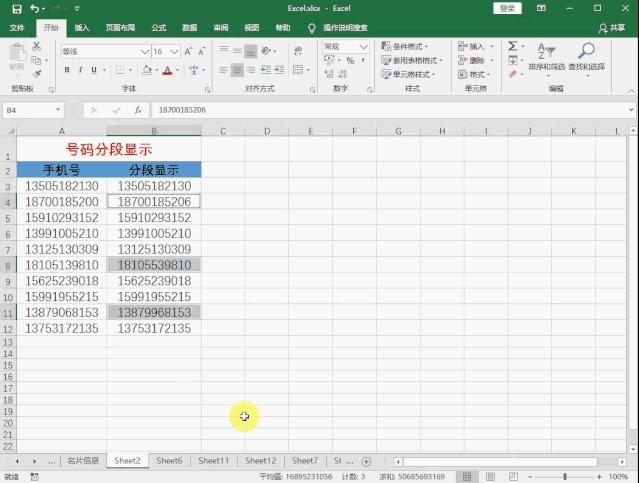Click the Save icon in the title bar
639x483 pixels.
(x=17, y=9)
